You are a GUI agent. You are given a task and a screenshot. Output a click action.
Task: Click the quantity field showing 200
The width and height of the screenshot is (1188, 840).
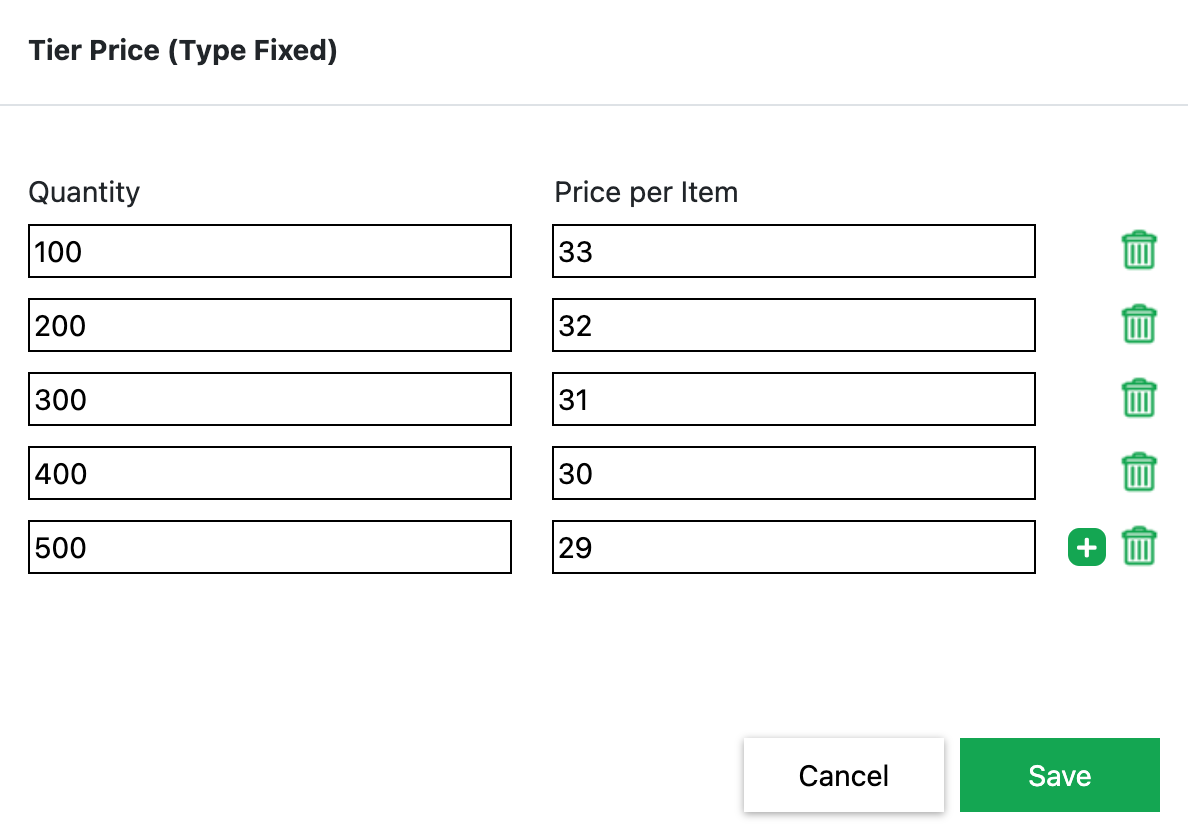[x=270, y=325]
